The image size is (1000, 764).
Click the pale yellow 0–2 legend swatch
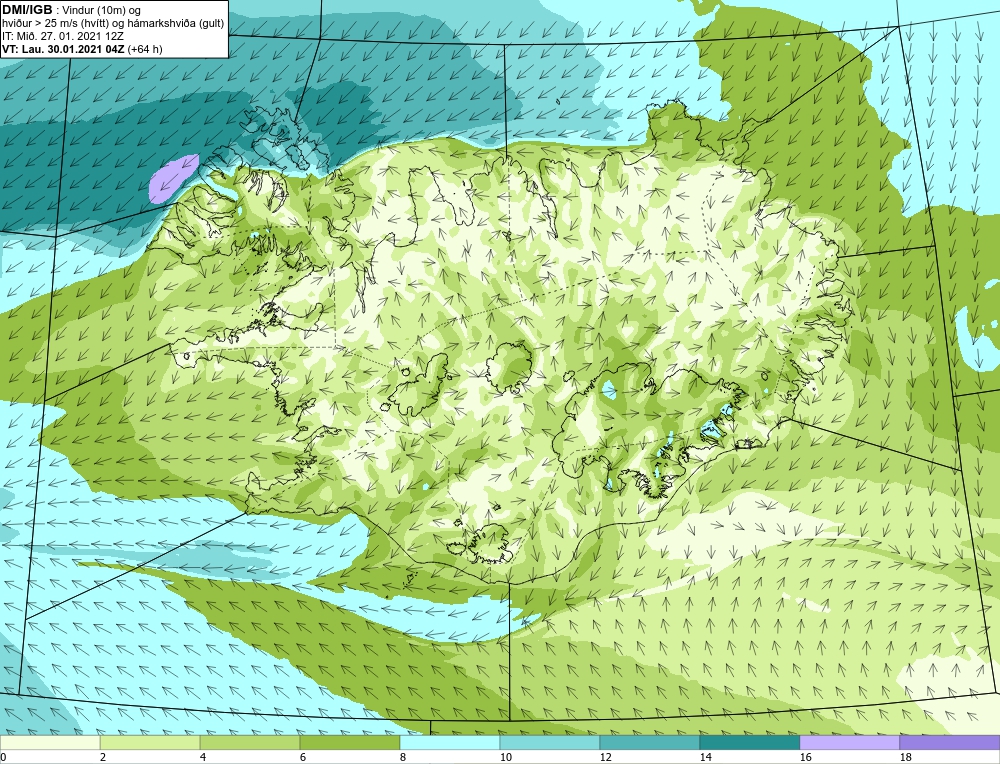pos(50,743)
